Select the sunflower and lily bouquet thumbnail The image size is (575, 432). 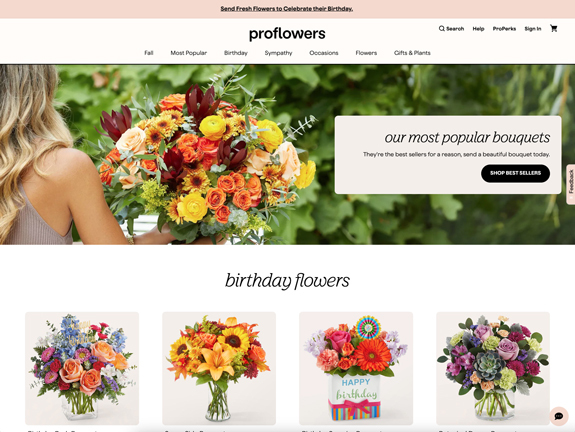(219, 368)
